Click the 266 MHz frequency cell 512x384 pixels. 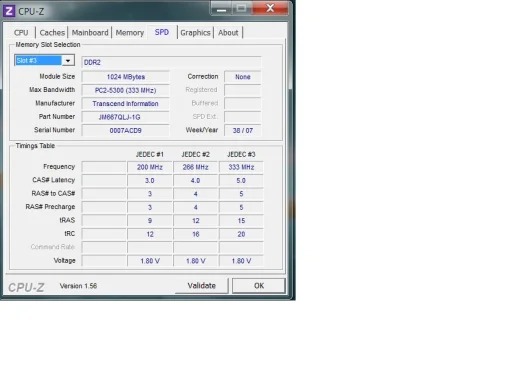195,167
